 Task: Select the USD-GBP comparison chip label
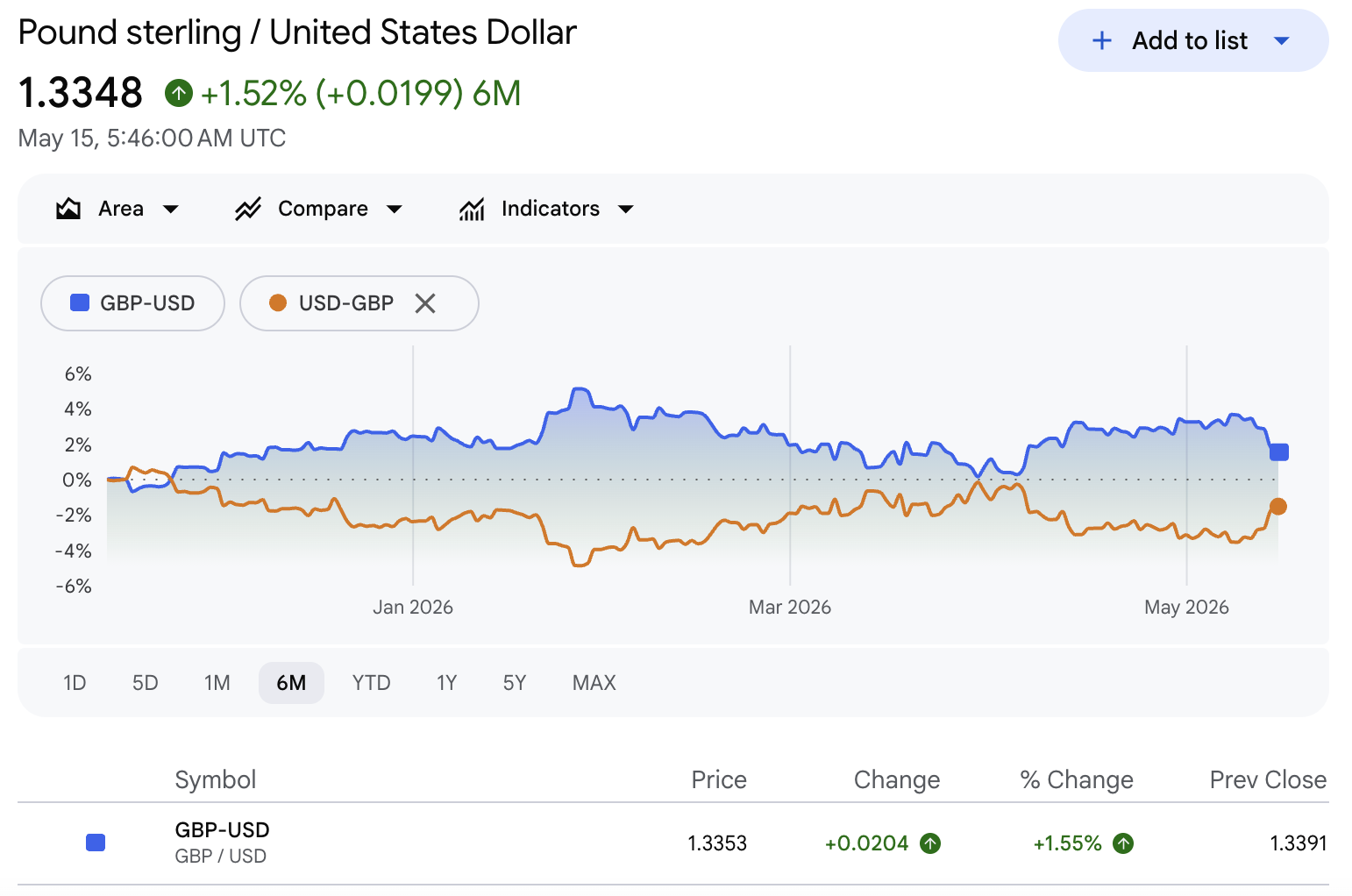pos(346,303)
